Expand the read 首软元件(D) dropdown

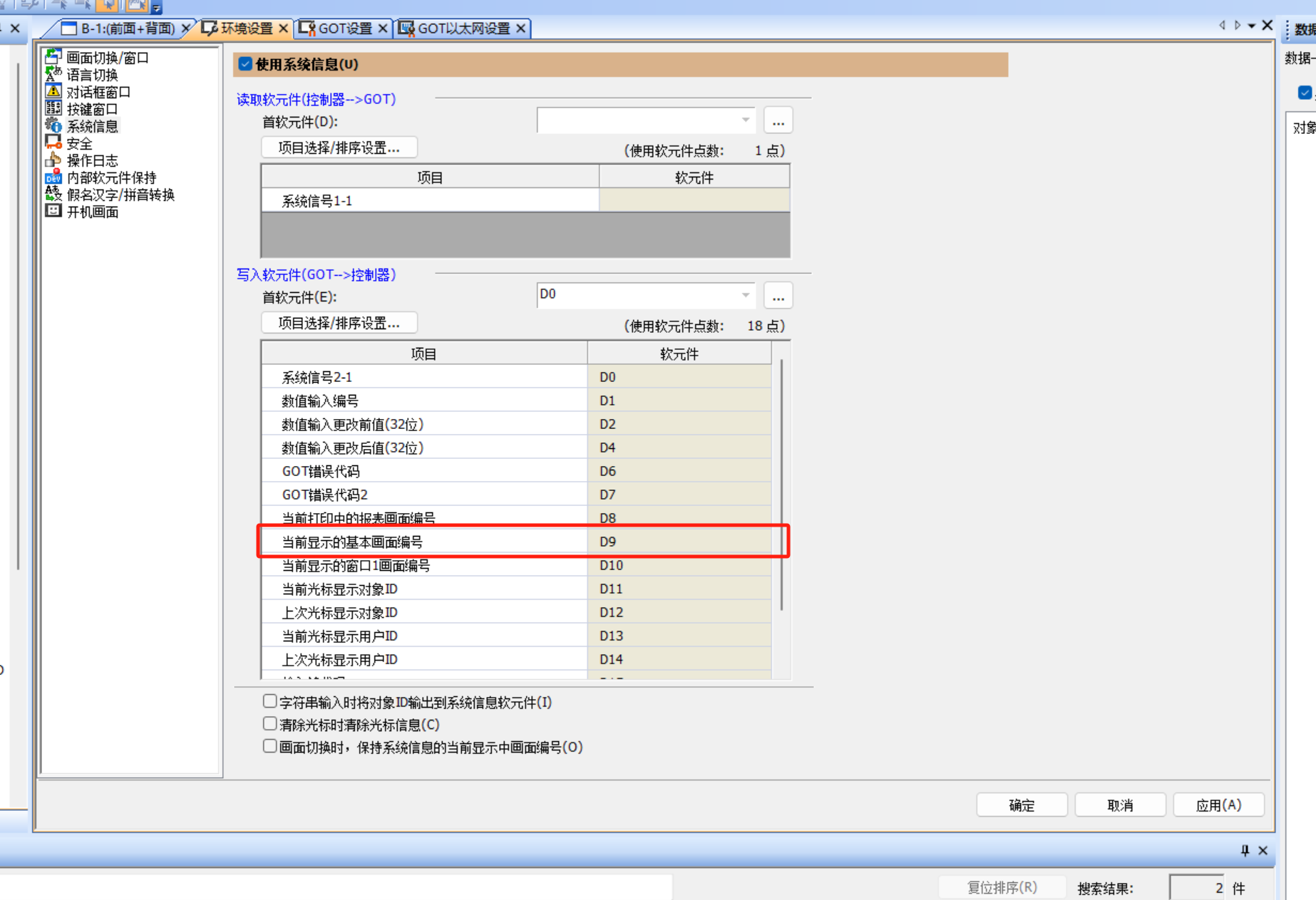745,120
